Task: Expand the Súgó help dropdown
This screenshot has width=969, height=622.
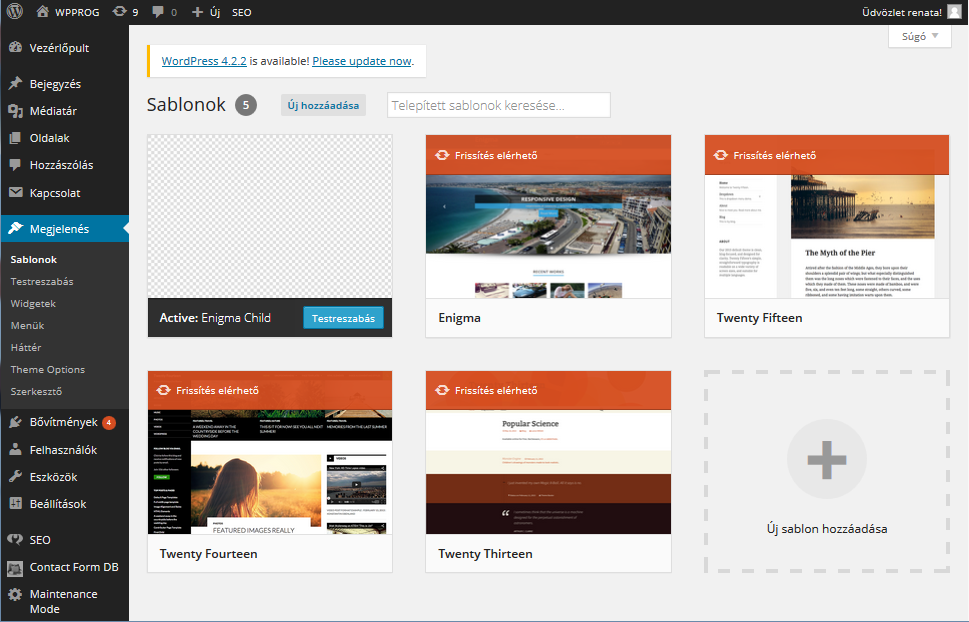Action: click(x=918, y=36)
